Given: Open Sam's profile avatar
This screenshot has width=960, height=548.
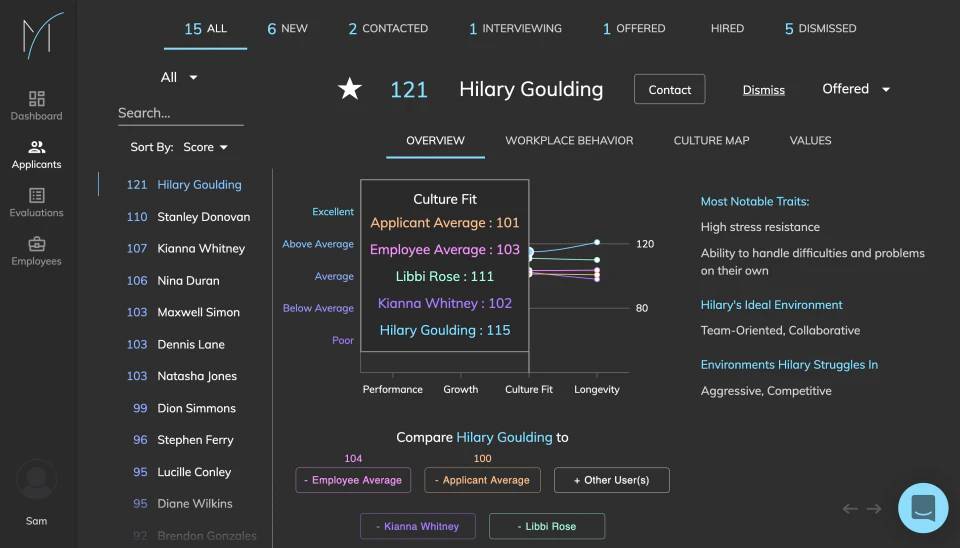Looking at the screenshot, I should pos(37,479).
